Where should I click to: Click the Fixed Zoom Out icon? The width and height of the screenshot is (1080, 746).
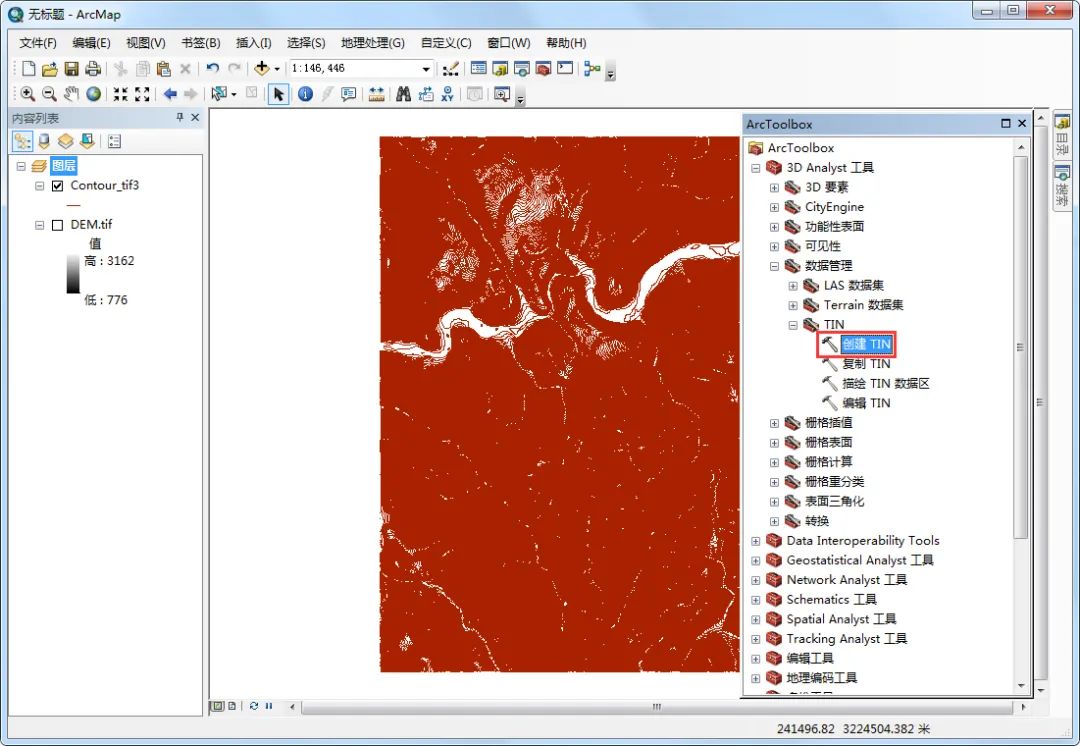pos(142,94)
